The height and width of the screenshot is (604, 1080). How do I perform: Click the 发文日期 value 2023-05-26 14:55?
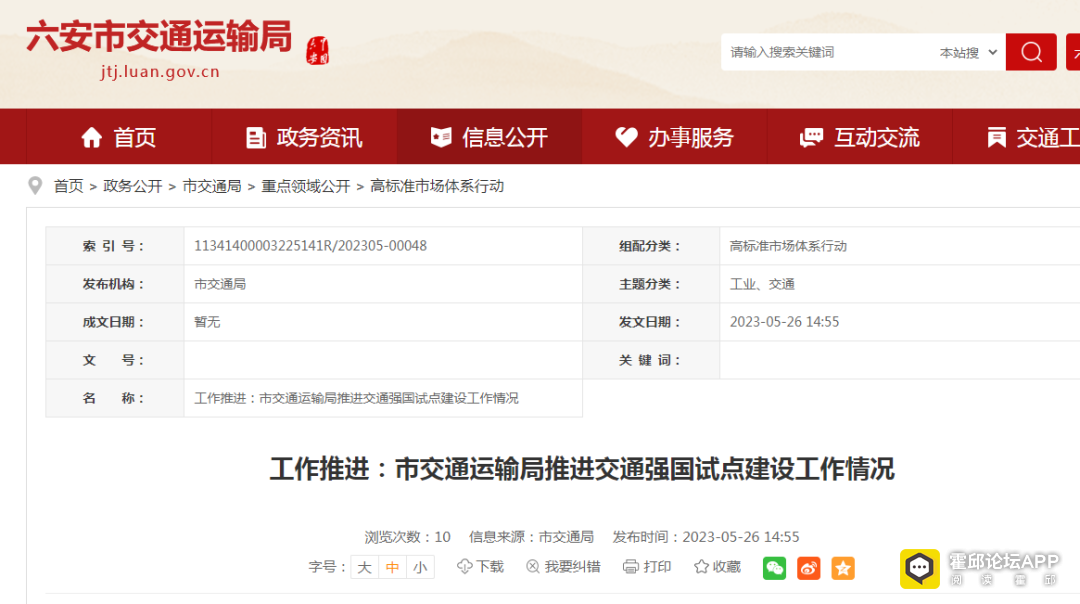pos(784,322)
